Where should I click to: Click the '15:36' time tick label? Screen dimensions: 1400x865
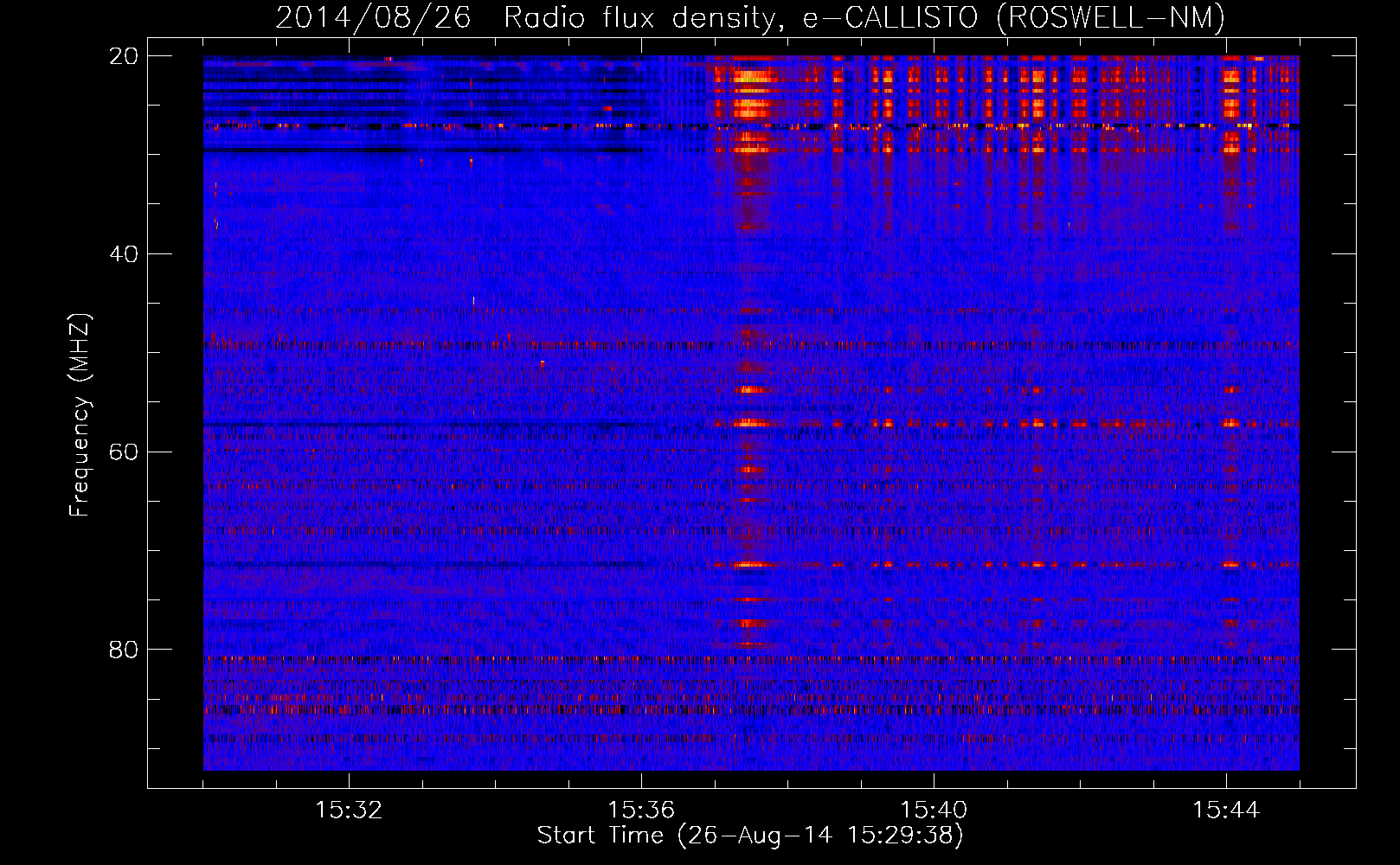click(x=641, y=811)
